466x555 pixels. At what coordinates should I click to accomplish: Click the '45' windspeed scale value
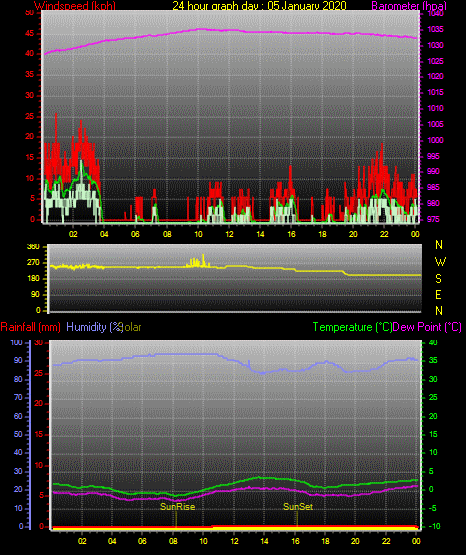pos(30,34)
